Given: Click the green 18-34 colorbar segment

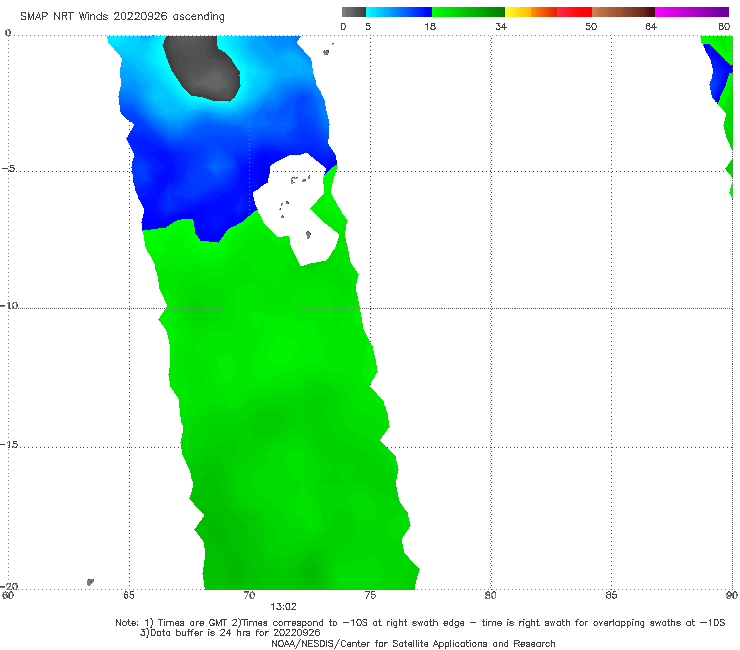Looking at the screenshot, I should click(x=468, y=12).
